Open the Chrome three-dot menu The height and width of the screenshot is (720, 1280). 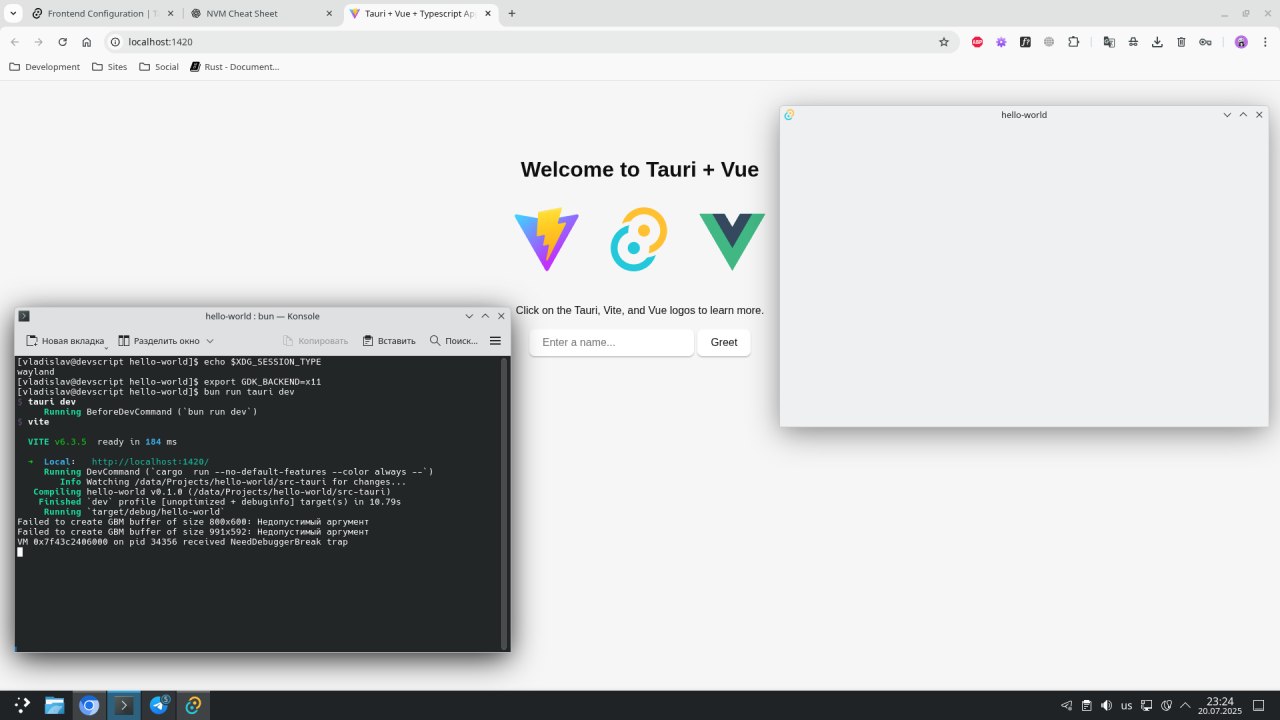pos(1265,42)
